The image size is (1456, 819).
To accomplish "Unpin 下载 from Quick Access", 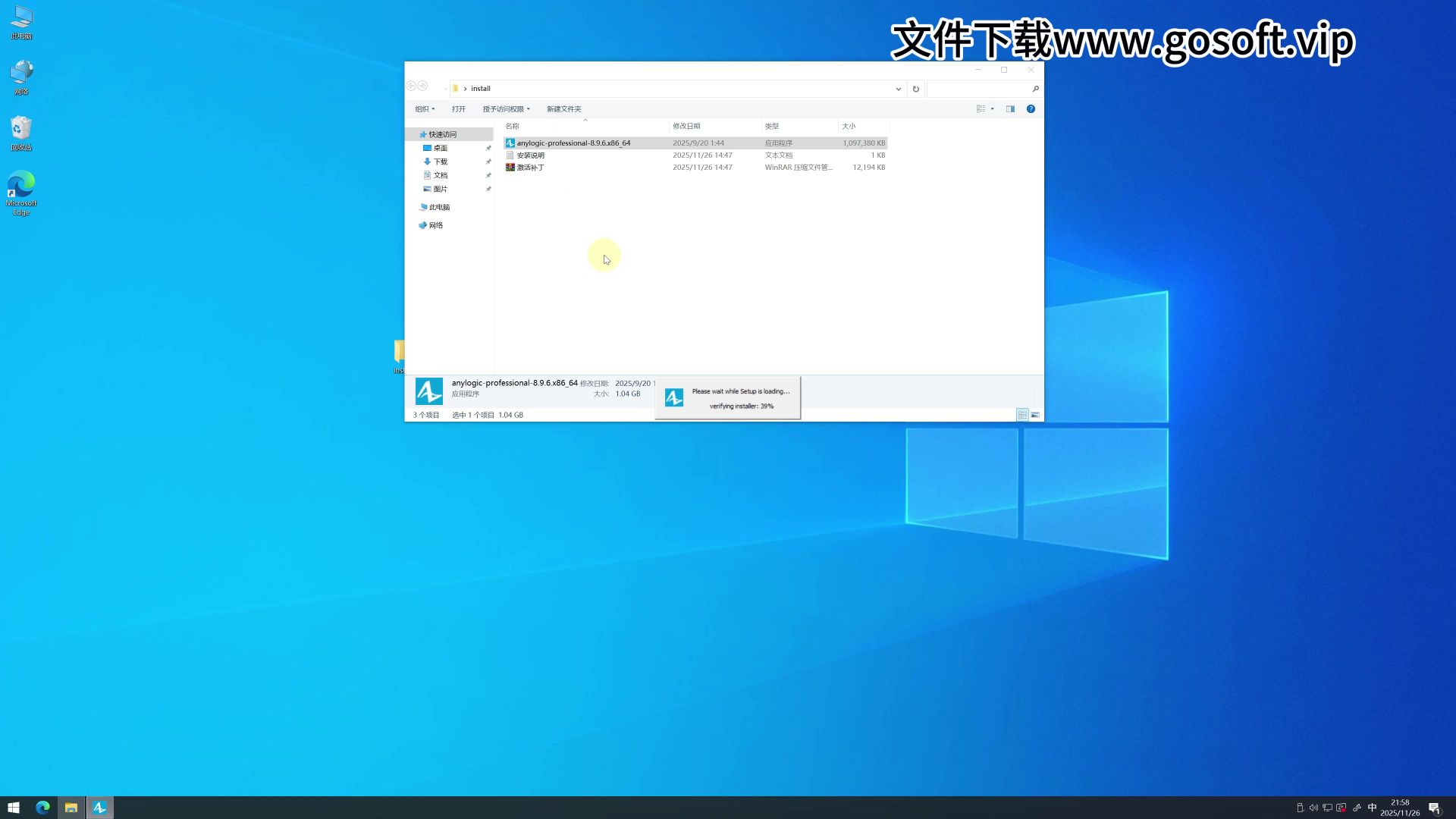I will click(x=488, y=162).
